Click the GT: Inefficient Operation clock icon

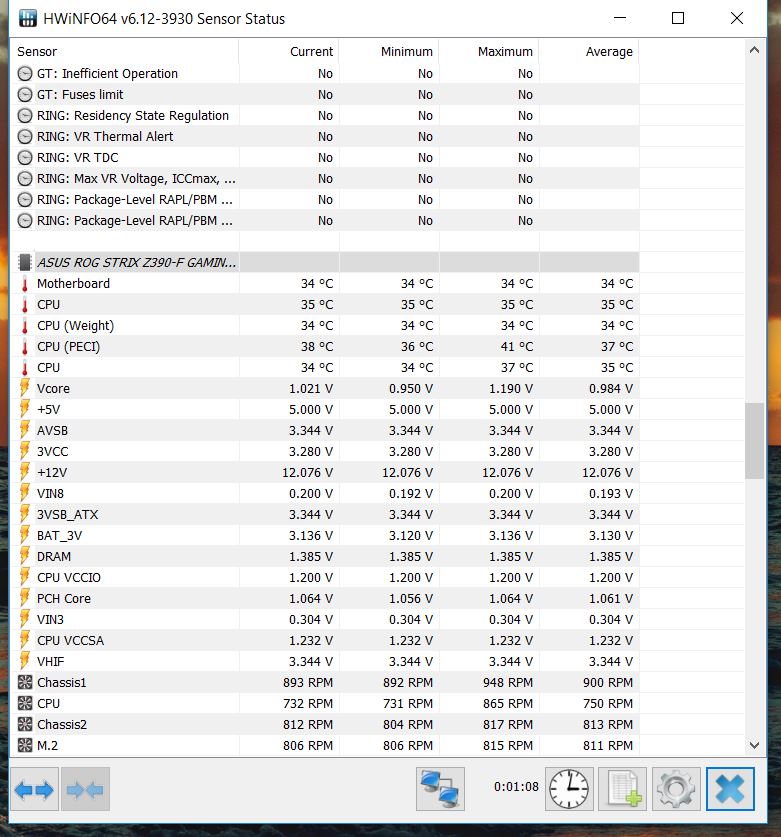[x=25, y=74]
